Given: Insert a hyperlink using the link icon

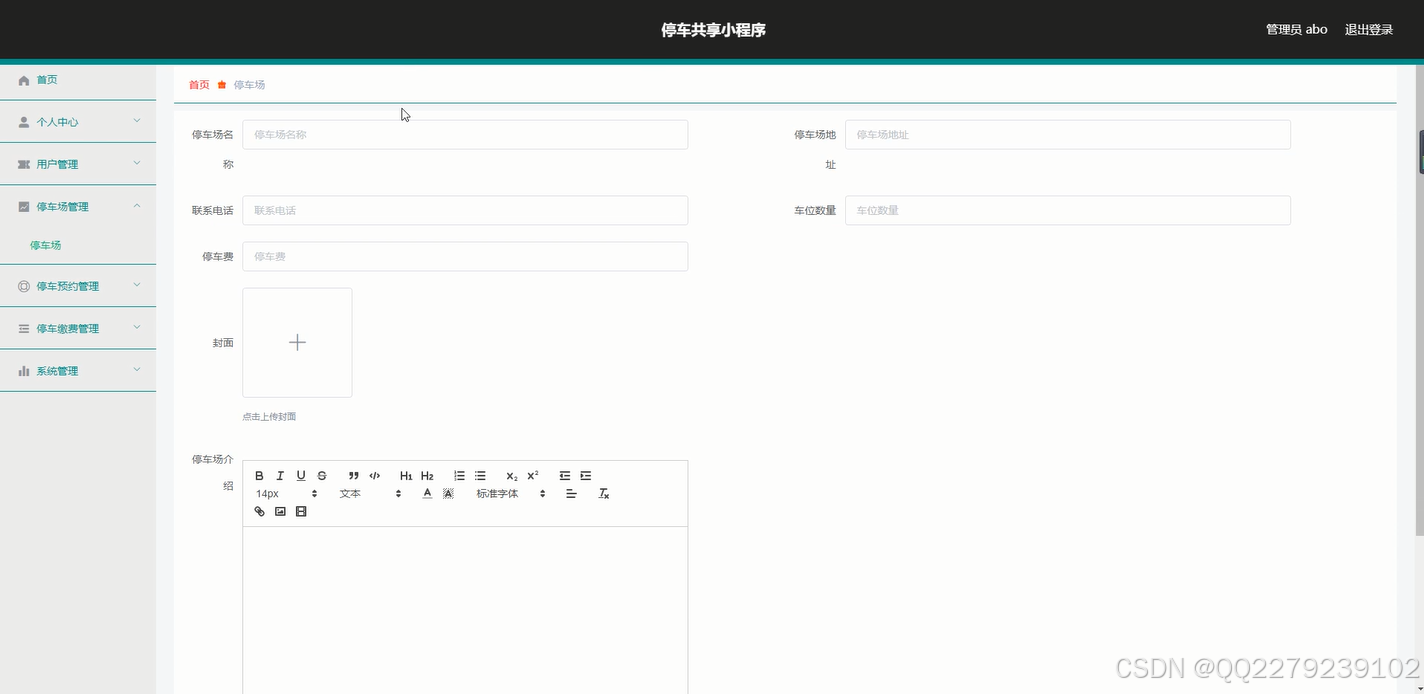Looking at the screenshot, I should 259,511.
